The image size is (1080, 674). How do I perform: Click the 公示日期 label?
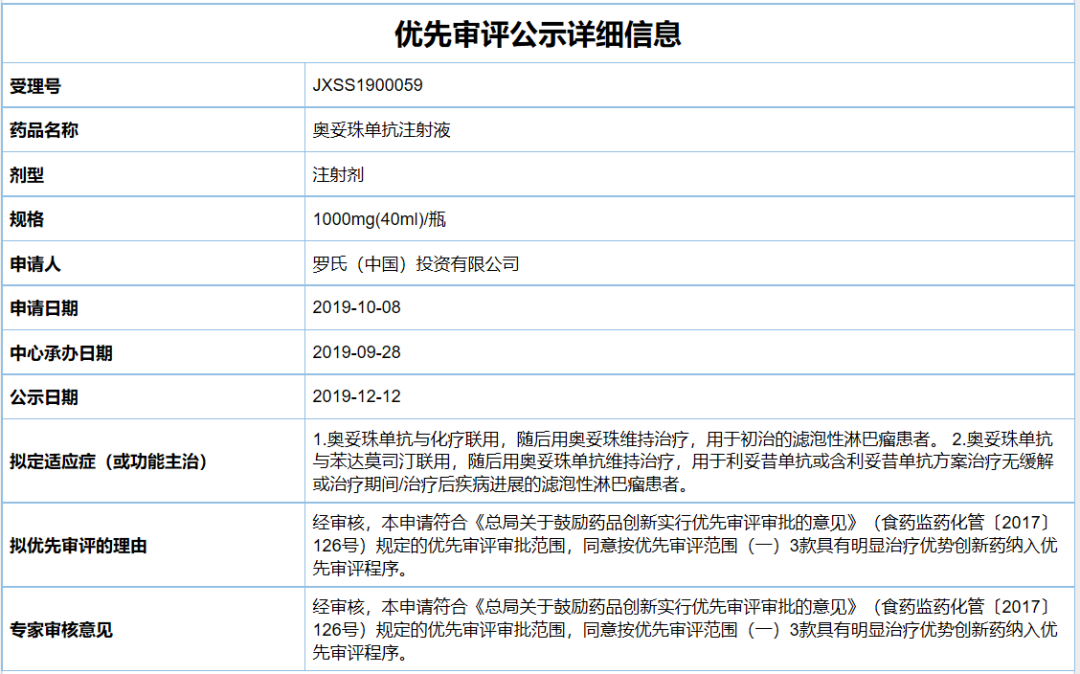(44, 397)
